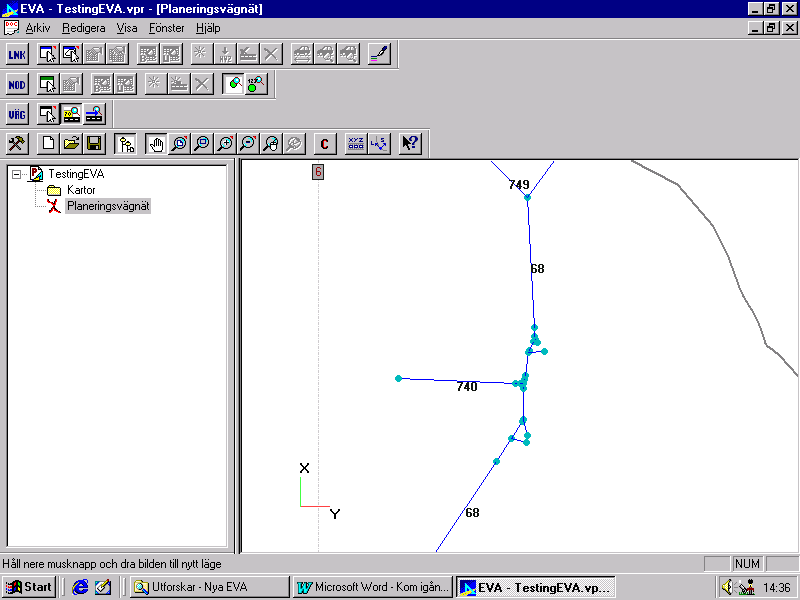Select road with cursor tool in VÄG row

click(x=48, y=114)
